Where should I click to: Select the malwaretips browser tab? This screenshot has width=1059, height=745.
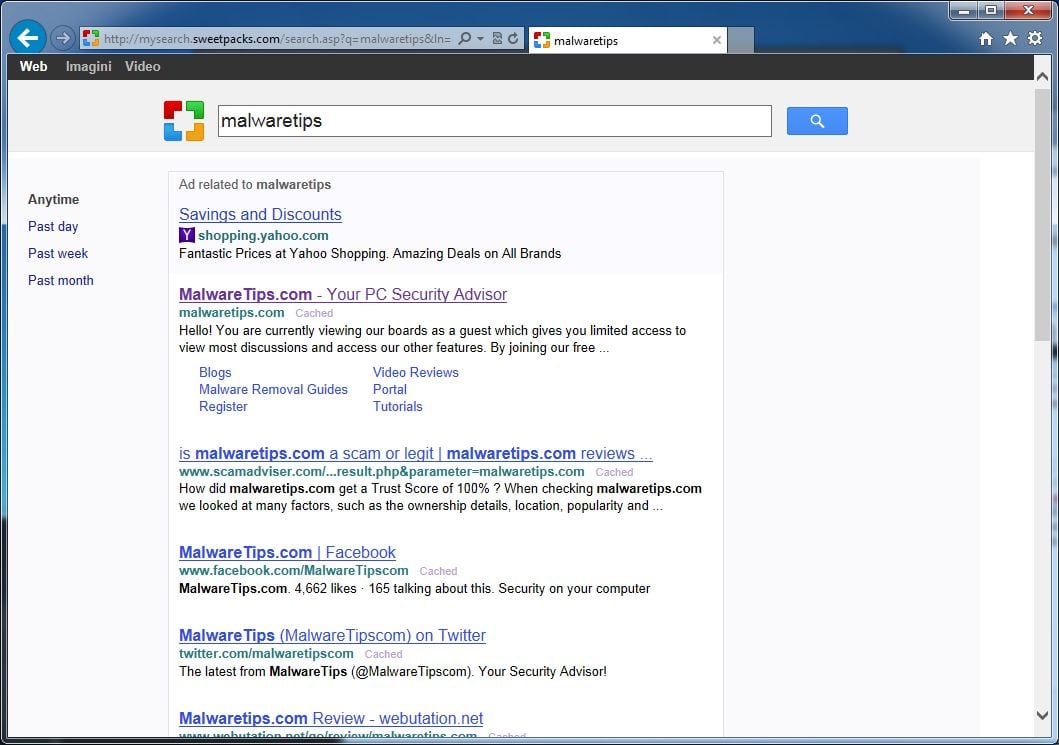coord(628,41)
